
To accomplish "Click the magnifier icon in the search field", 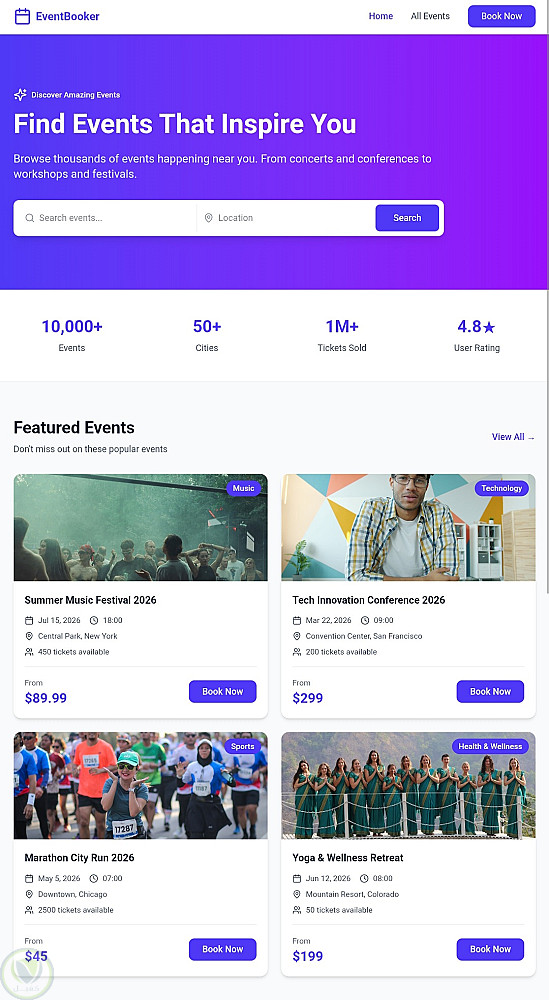I will (29, 218).
